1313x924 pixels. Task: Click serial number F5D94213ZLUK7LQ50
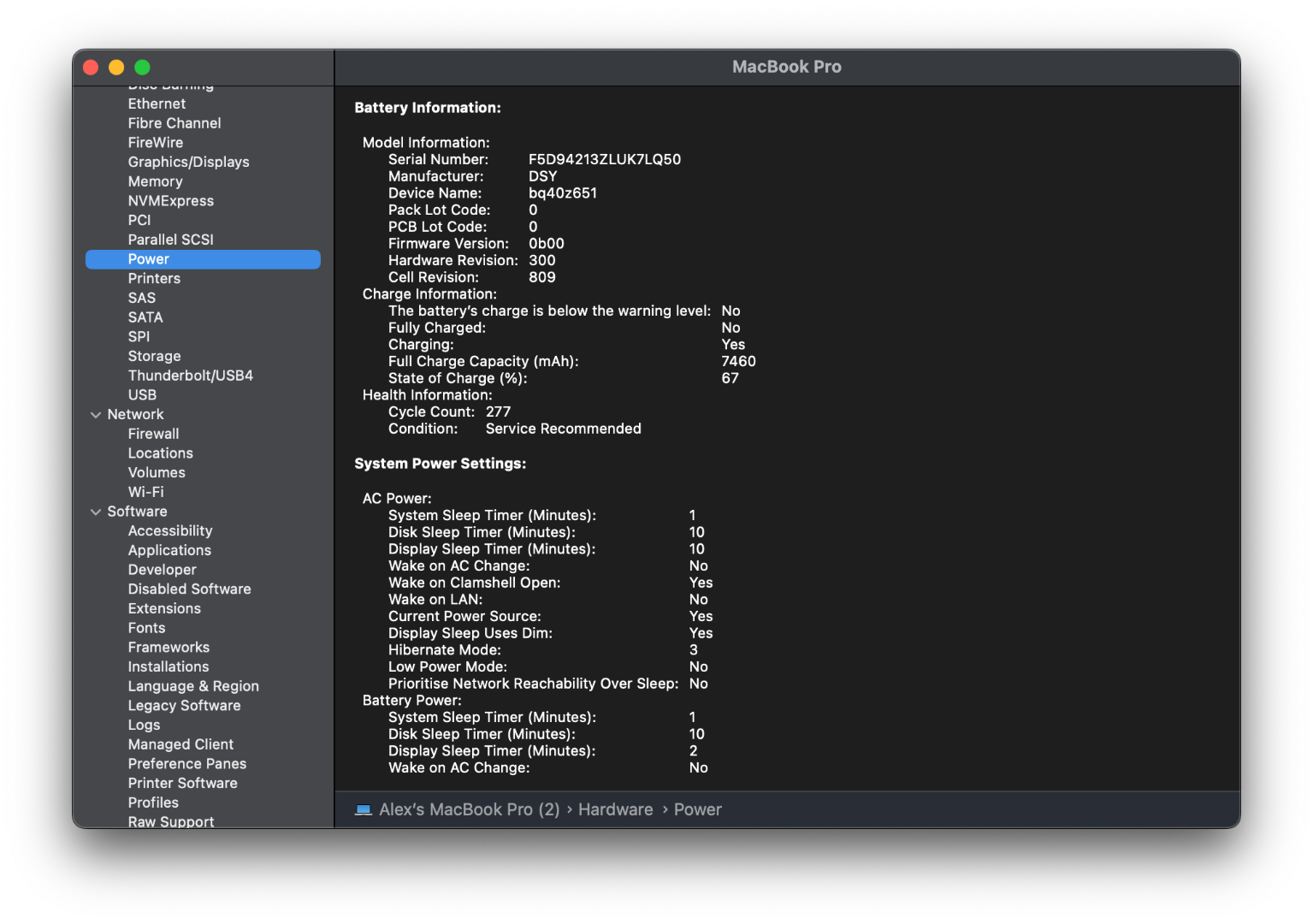605,159
